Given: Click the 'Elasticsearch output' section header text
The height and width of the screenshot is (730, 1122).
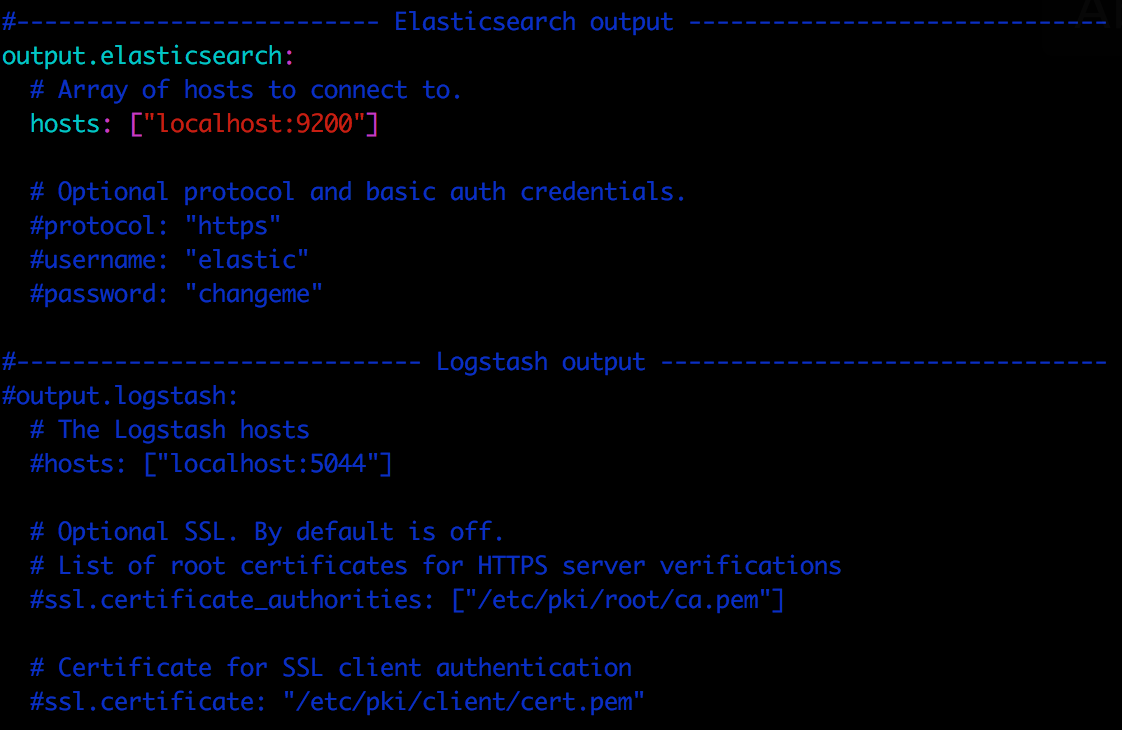Looking at the screenshot, I should point(534,22).
